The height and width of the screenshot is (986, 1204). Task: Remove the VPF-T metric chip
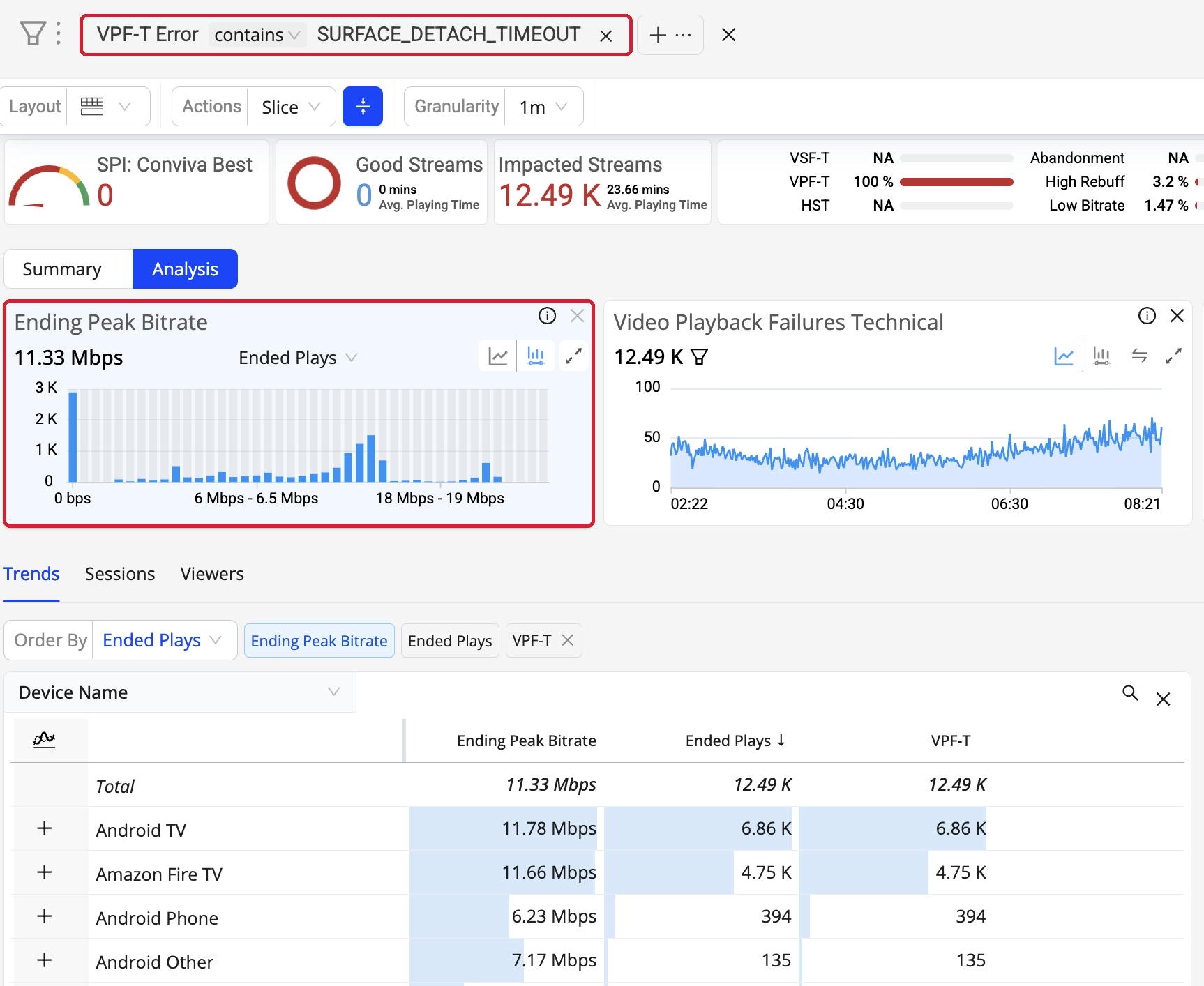(x=568, y=640)
